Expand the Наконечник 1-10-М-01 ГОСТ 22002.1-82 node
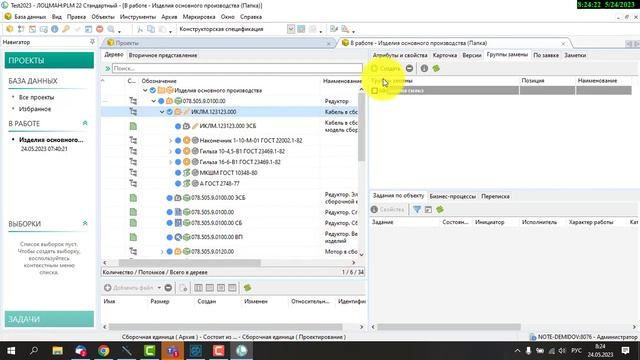The height and width of the screenshot is (360, 640). (x=171, y=140)
